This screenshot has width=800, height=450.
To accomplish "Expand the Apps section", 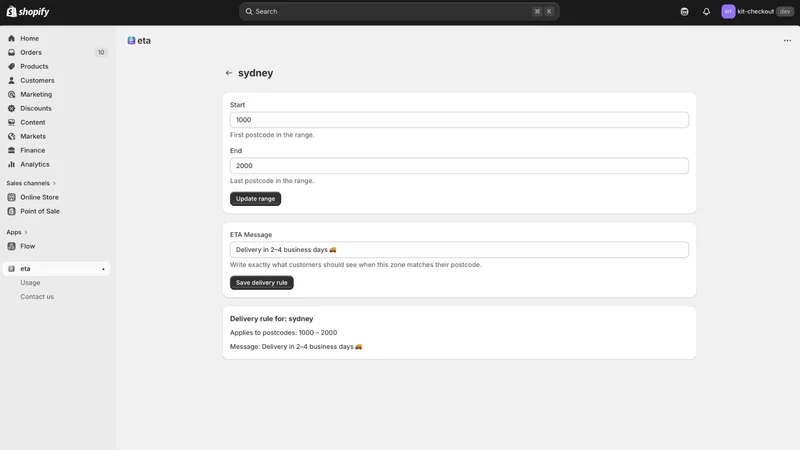I will pyautogui.click(x=17, y=232).
